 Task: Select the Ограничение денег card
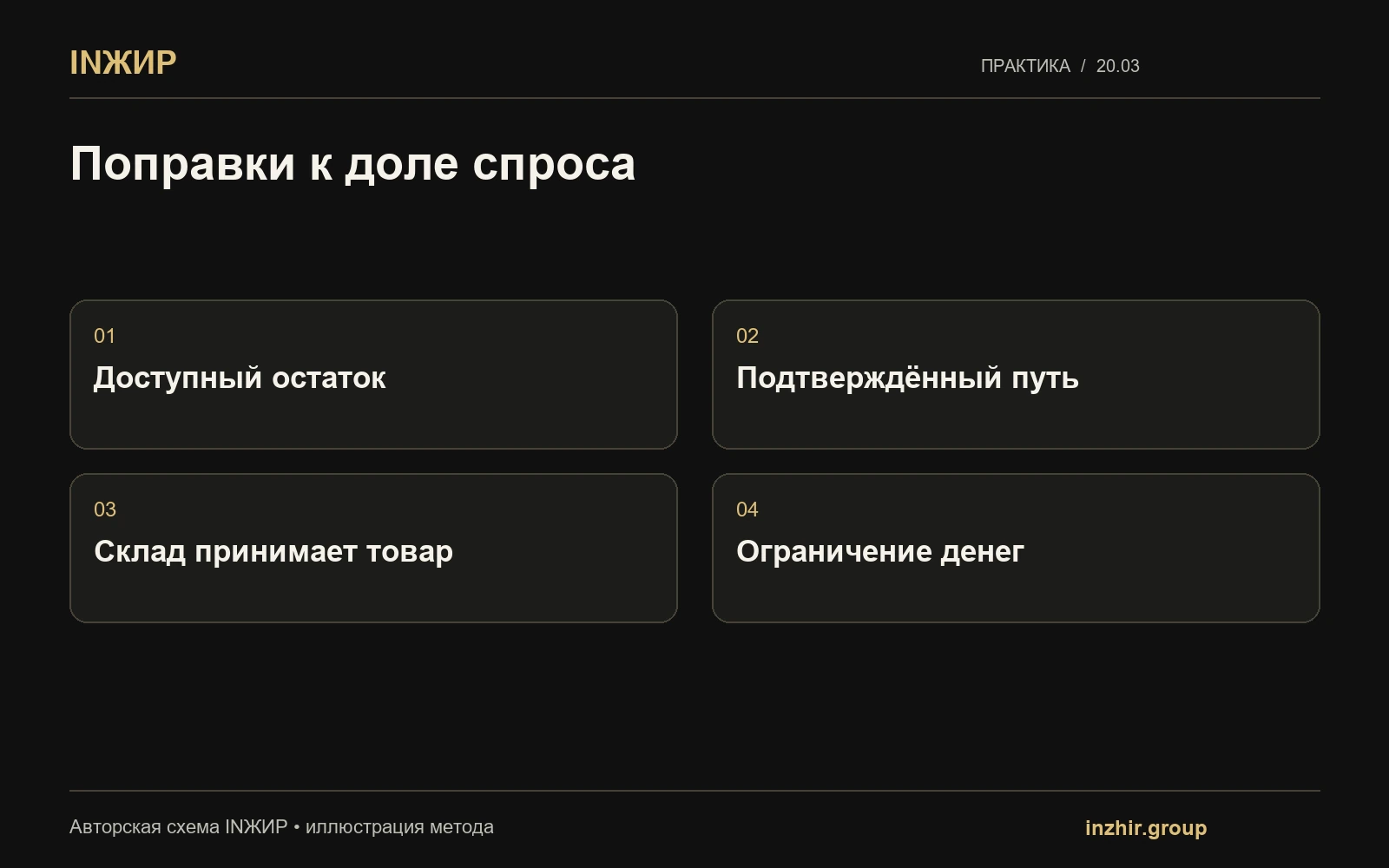[1016, 548]
